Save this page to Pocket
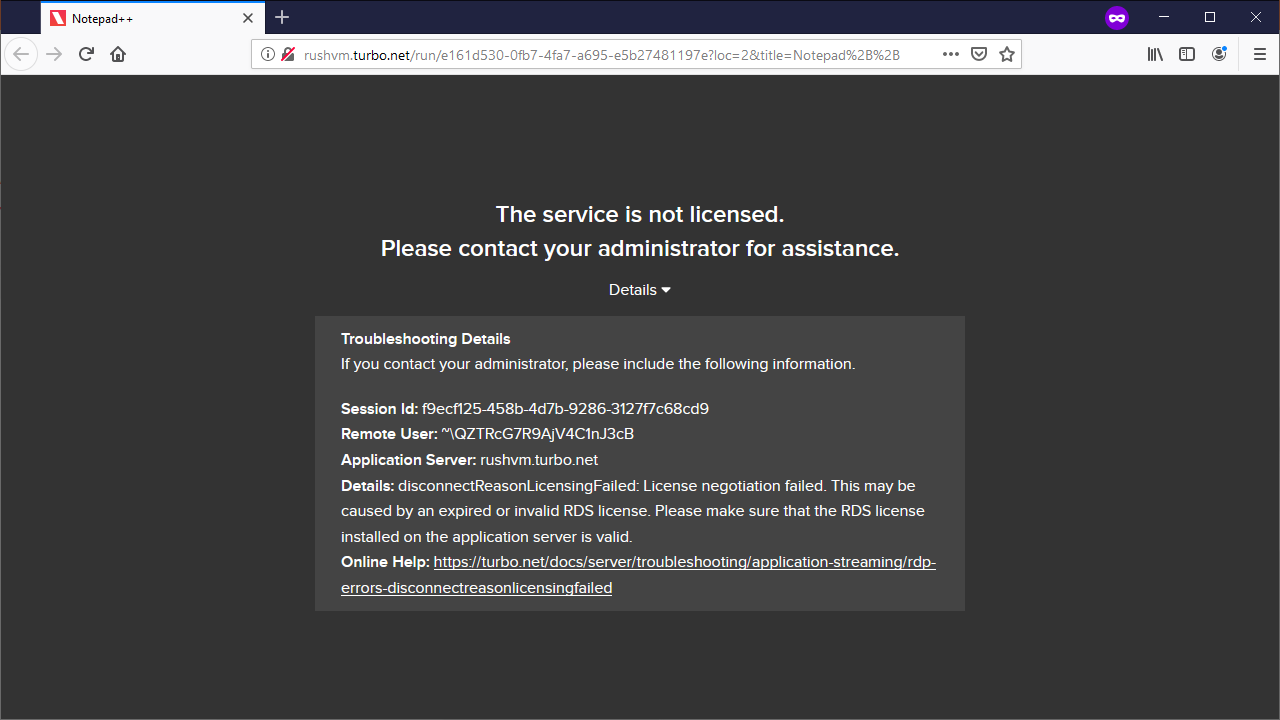1280x720 pixels. click(x=980, y=54)
